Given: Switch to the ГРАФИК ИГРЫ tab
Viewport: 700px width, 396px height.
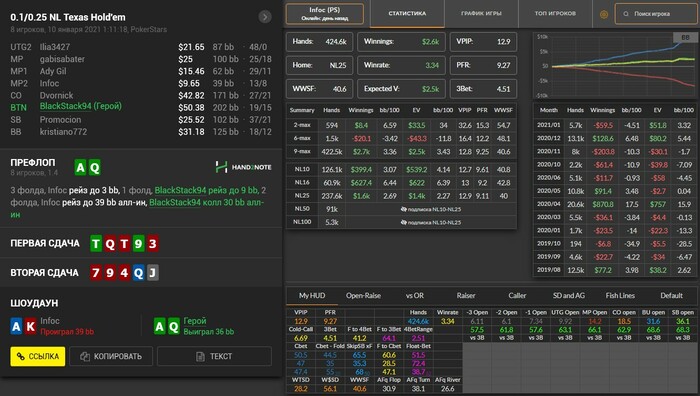Looking at the screenshot, I should click(481, 14).
